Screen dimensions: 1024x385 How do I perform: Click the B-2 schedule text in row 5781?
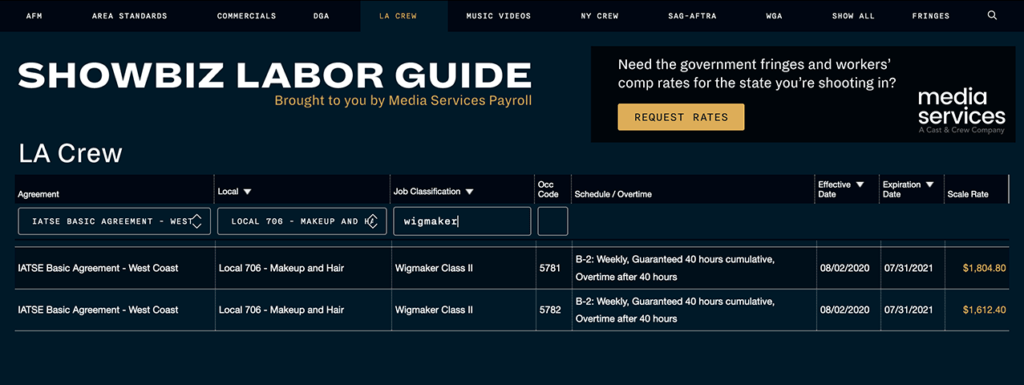click(x=675, y=268)
